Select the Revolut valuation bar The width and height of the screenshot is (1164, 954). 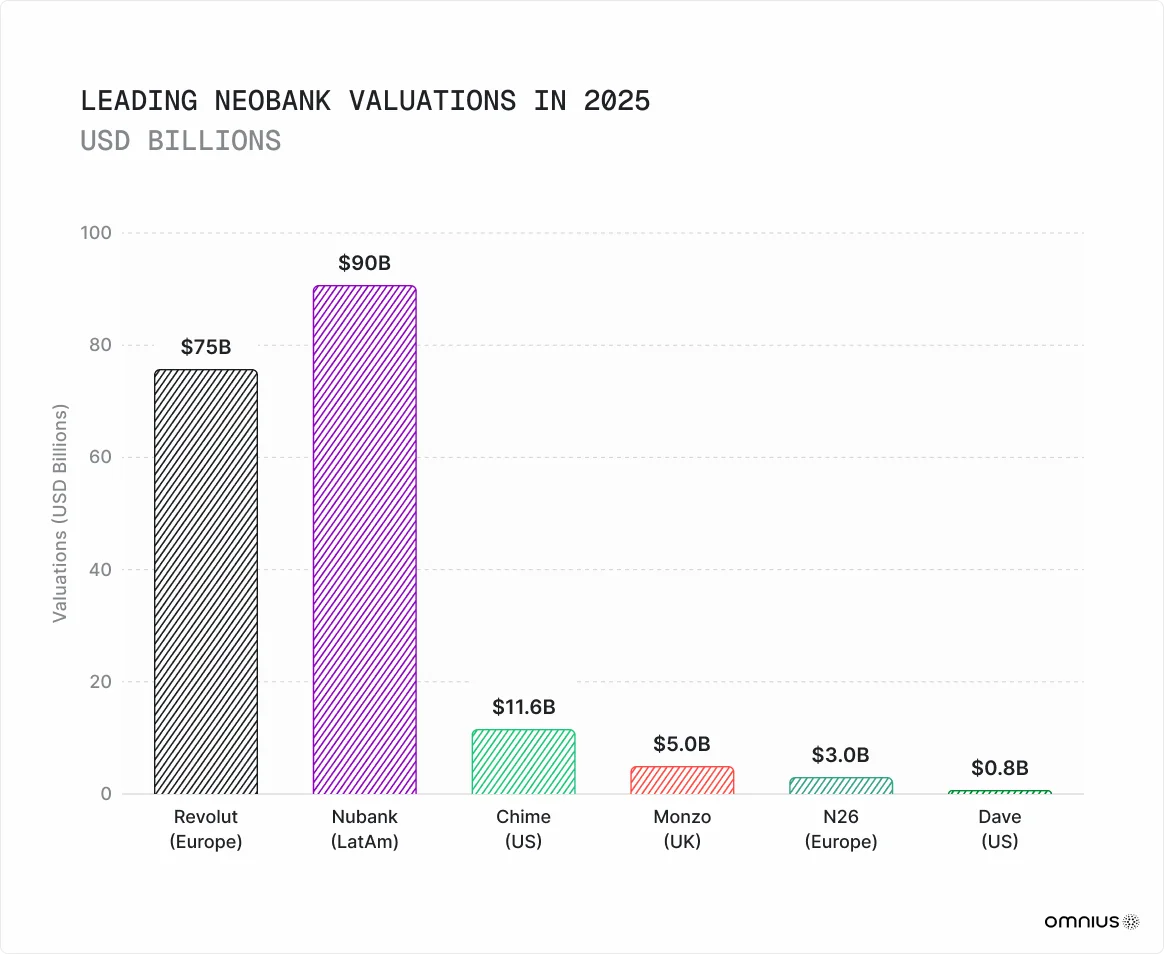pyautogui.click(x=205, y=582)
